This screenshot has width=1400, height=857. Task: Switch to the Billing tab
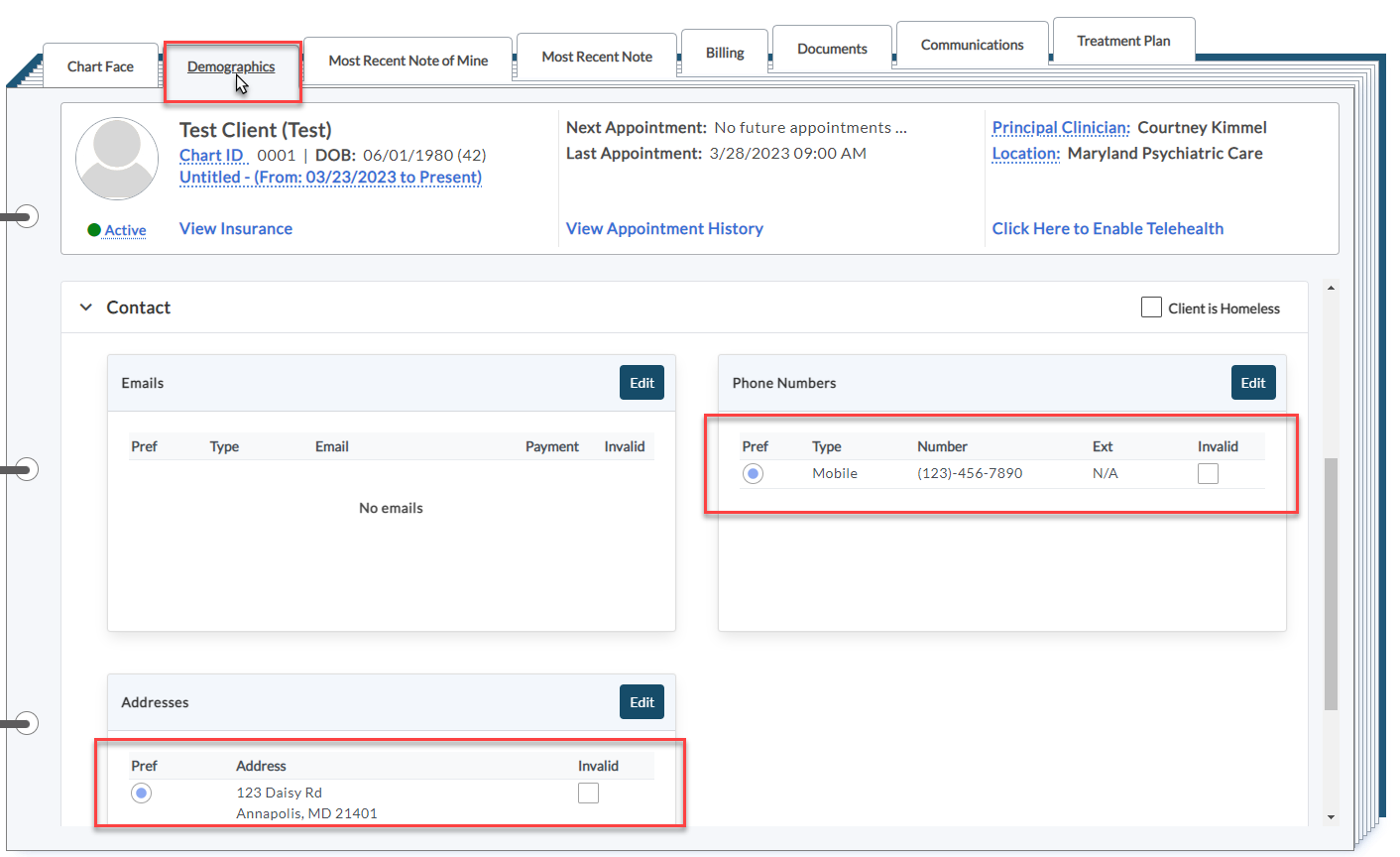pyautogui.click(x=725, y=53)
